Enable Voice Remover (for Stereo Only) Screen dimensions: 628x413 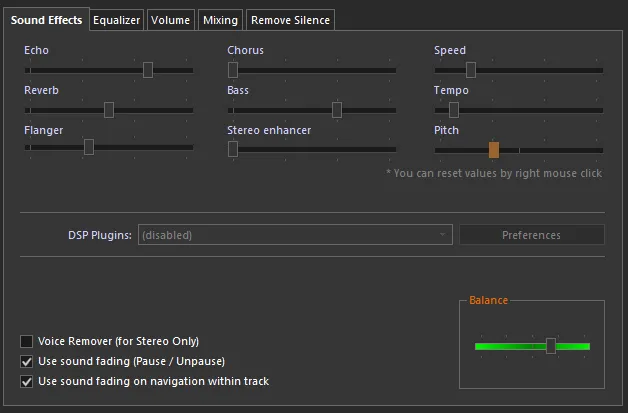click(26, 341)
